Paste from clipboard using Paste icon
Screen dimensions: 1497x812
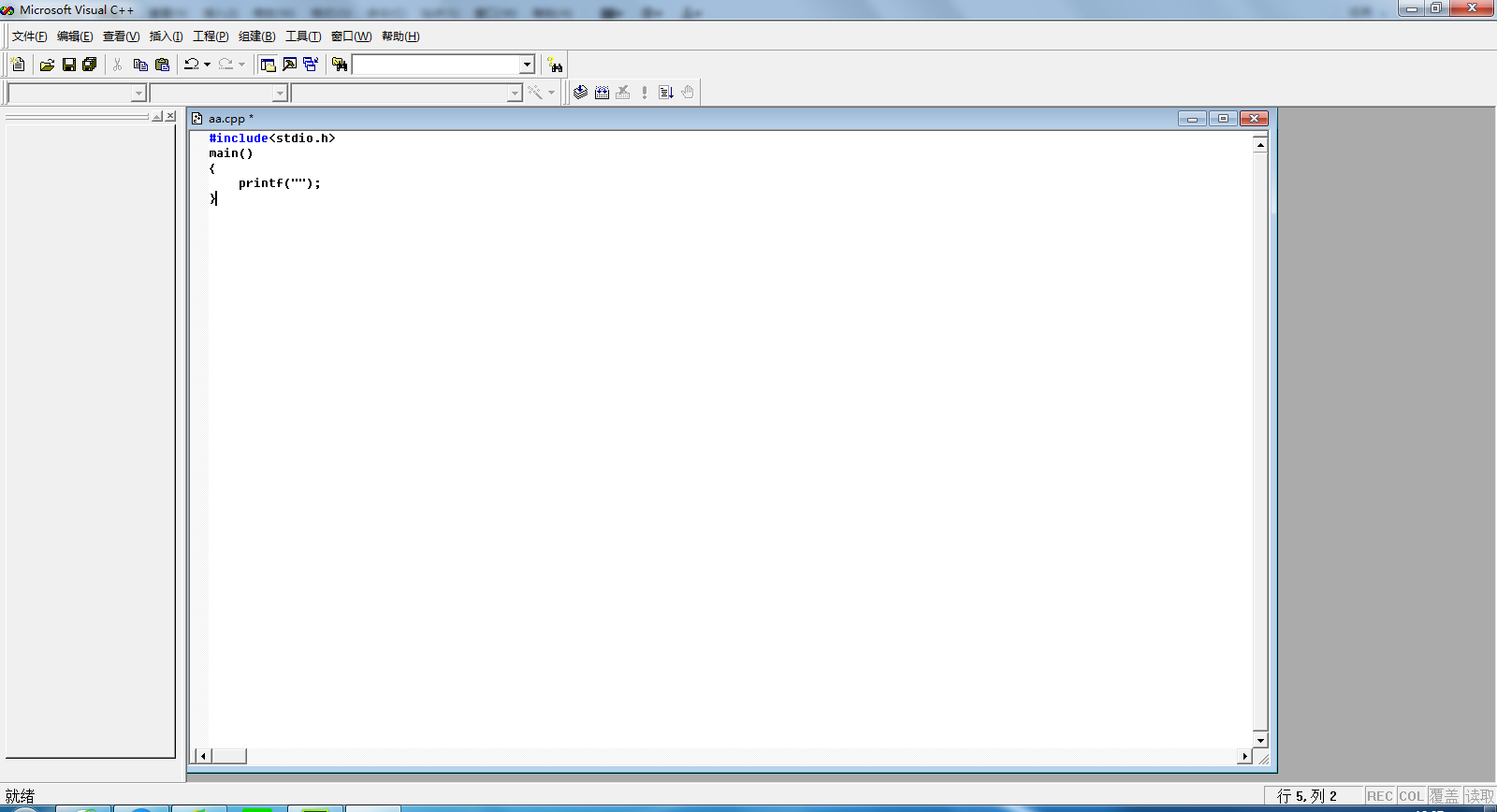coord(163,65)
